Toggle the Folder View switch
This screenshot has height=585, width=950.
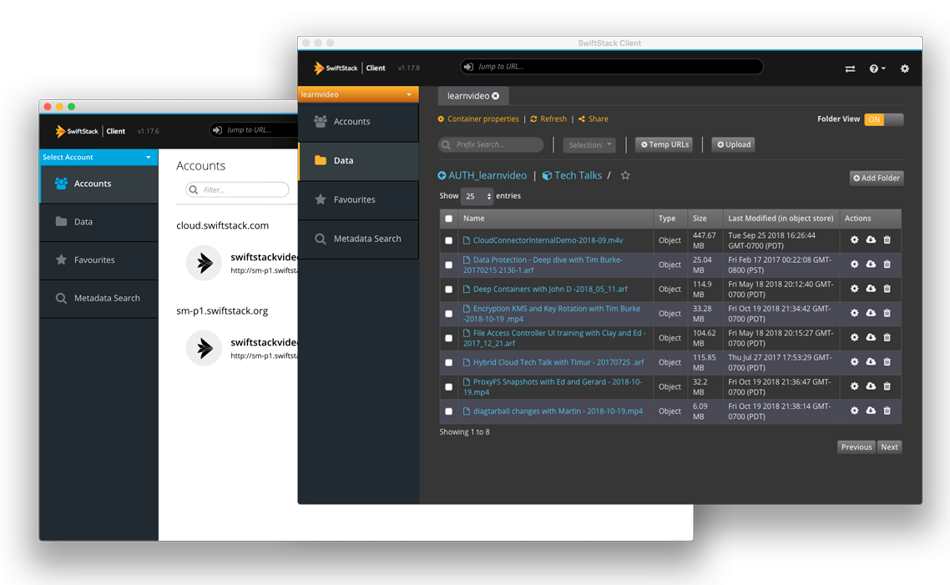tap(883, 119)
